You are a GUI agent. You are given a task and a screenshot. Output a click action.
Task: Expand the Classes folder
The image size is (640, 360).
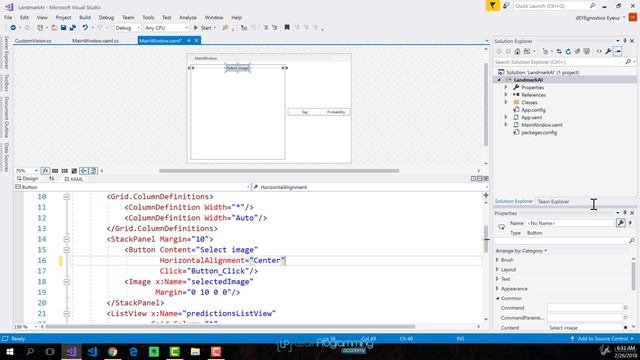click(506, 102)
